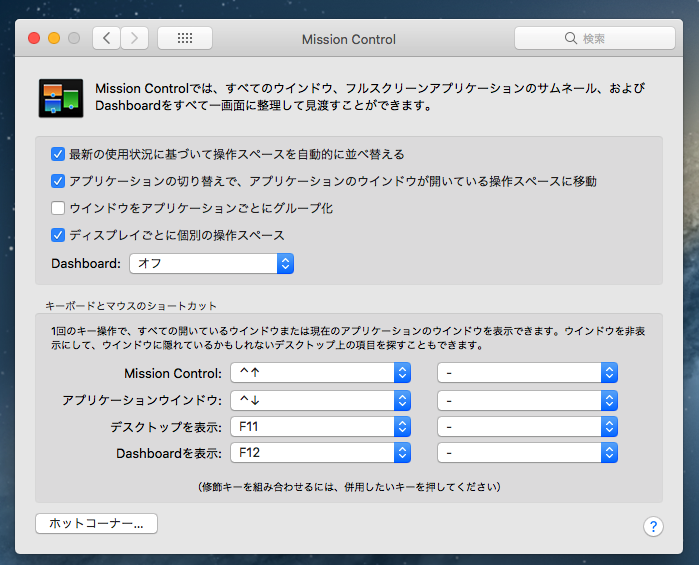Viewport: 699px width, 565px height.
Task: Click the yellow minimize window button
Action: pyautogui.click(x=54, y=38)
